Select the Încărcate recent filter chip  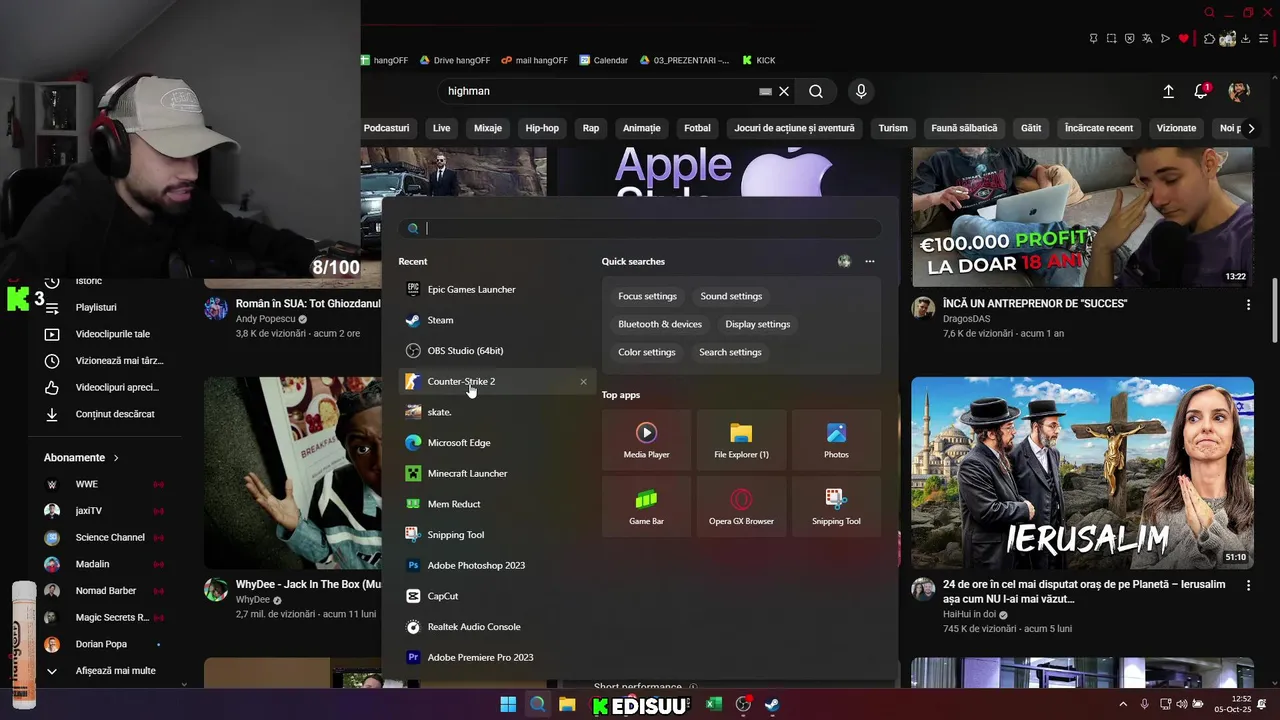[x=1099, y=128]
